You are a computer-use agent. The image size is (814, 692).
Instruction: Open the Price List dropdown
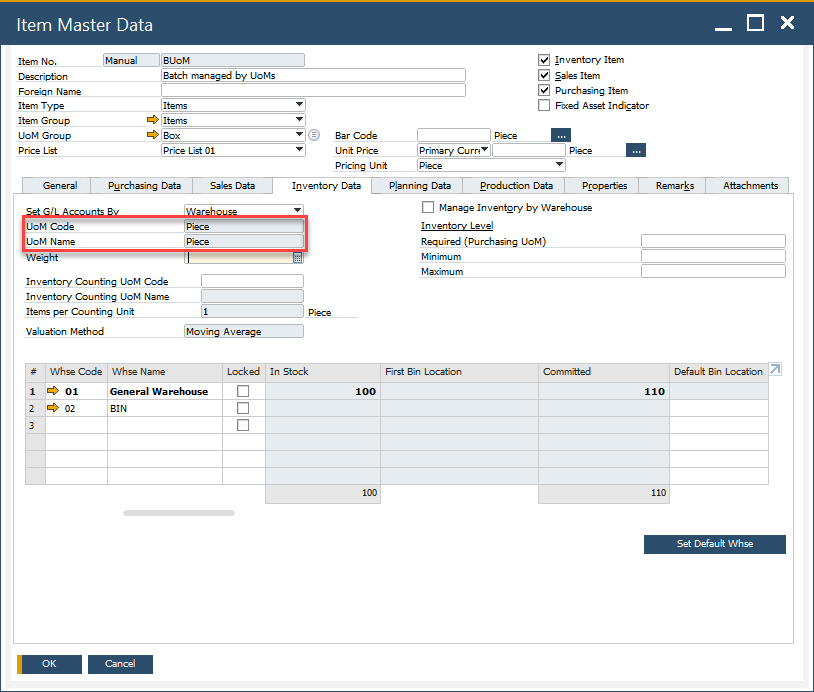pyautogui.click(x=299, y=150)
